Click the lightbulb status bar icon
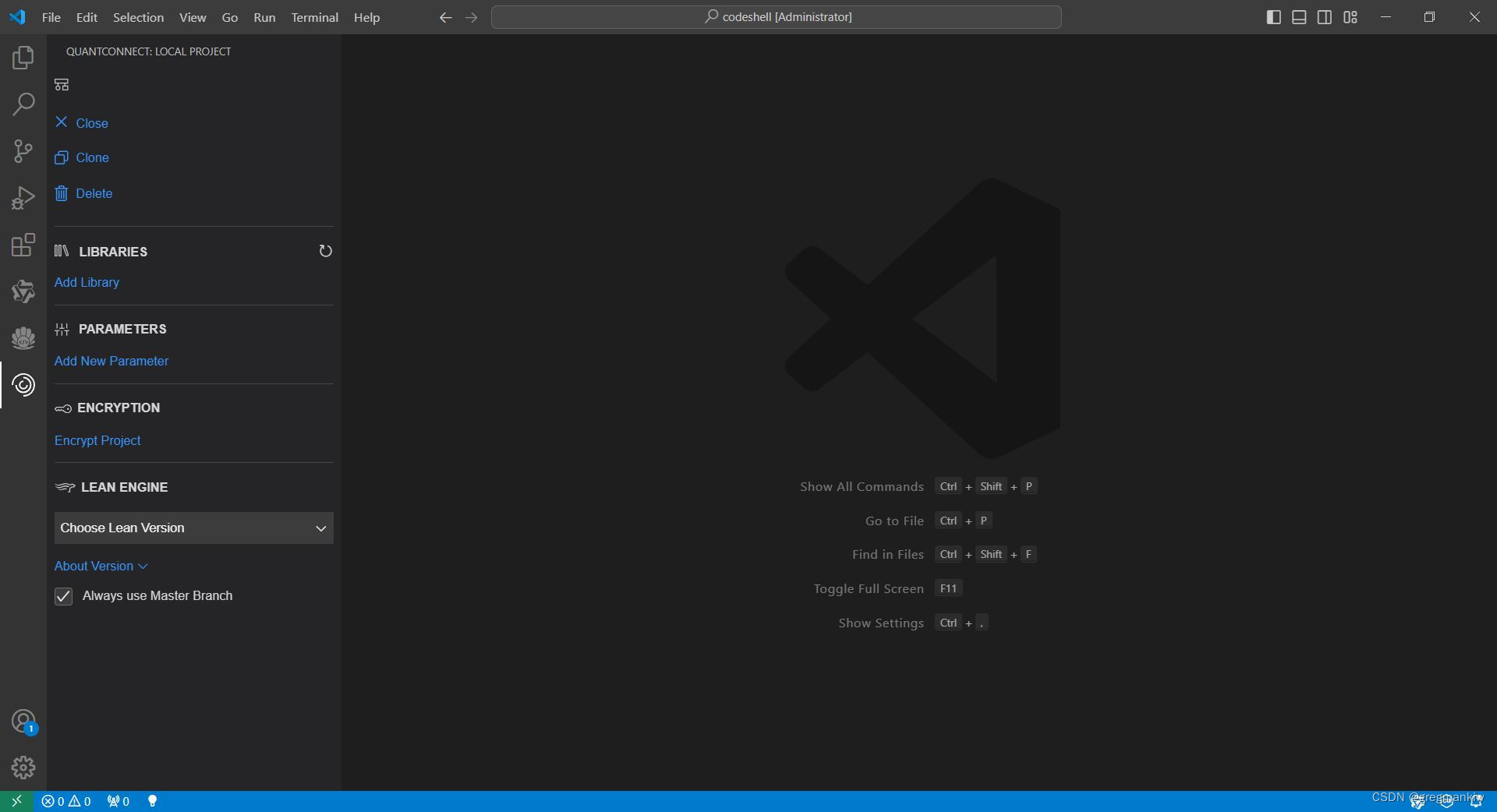The height and width of the screenshot is (812, 1497). 153,801
